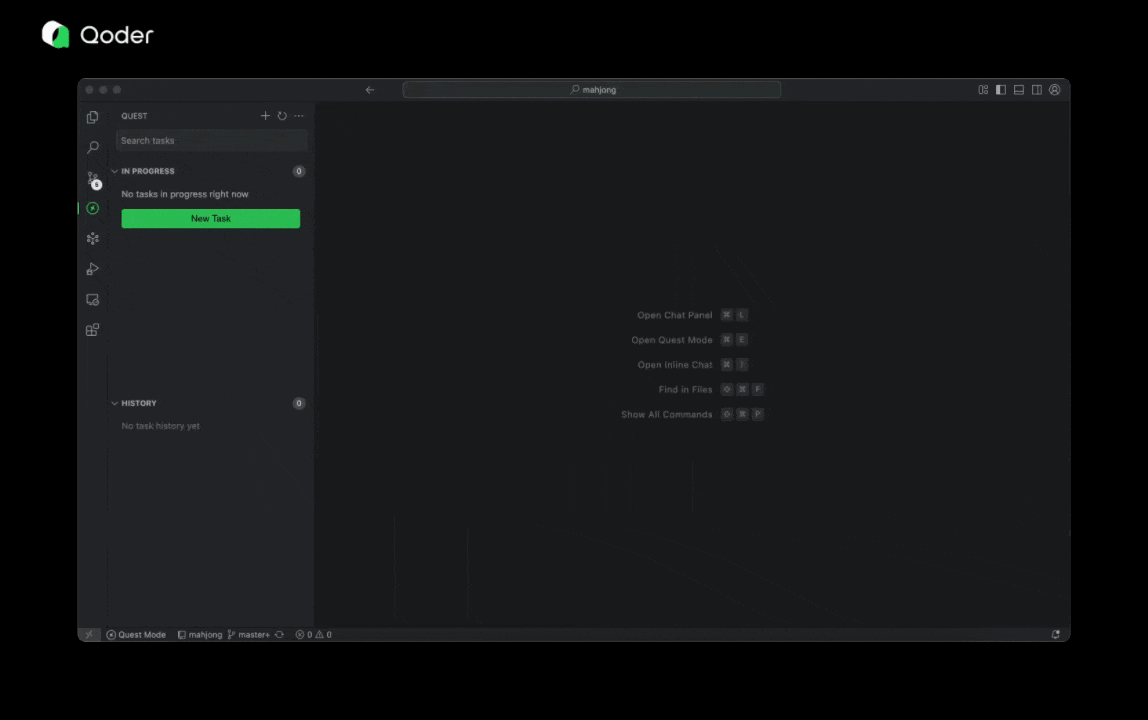This screenshot has height=720, width=1148.
Task: Open the Remote Explorer monitor icon
Action: (x=92, y=300)
